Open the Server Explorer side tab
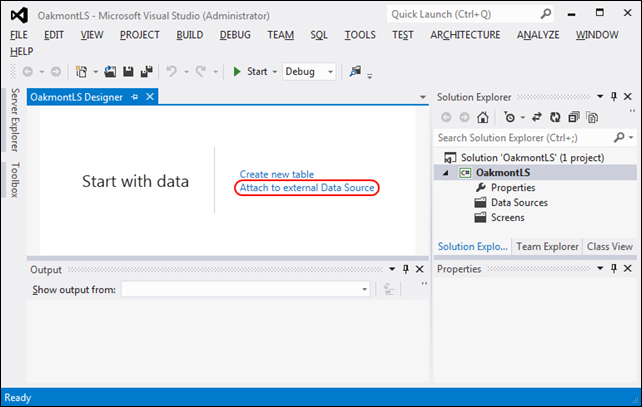This screenshot has width=642, height=407. [15, 120]
